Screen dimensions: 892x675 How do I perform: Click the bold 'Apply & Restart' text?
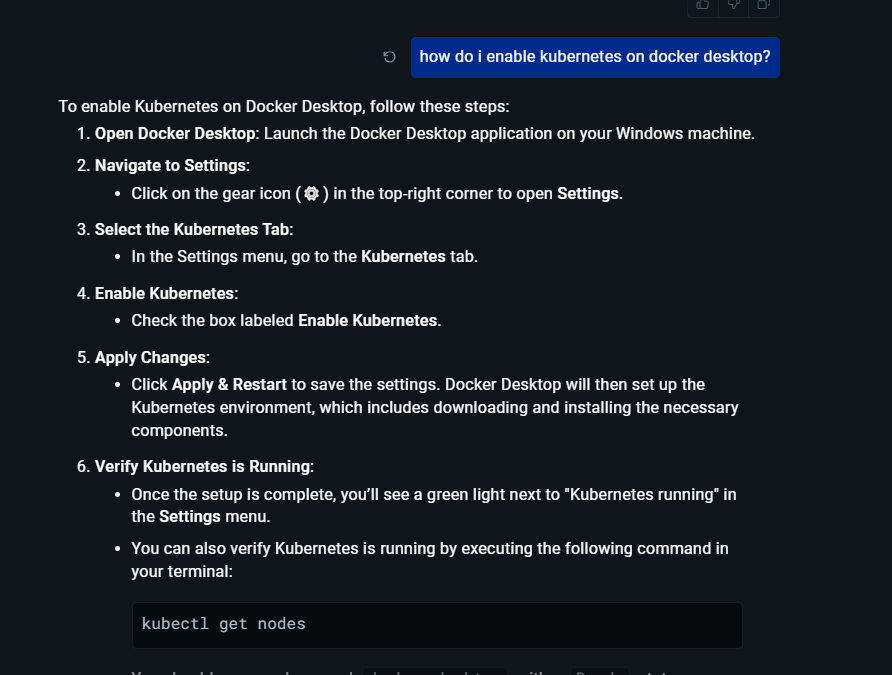coord(229,385)
